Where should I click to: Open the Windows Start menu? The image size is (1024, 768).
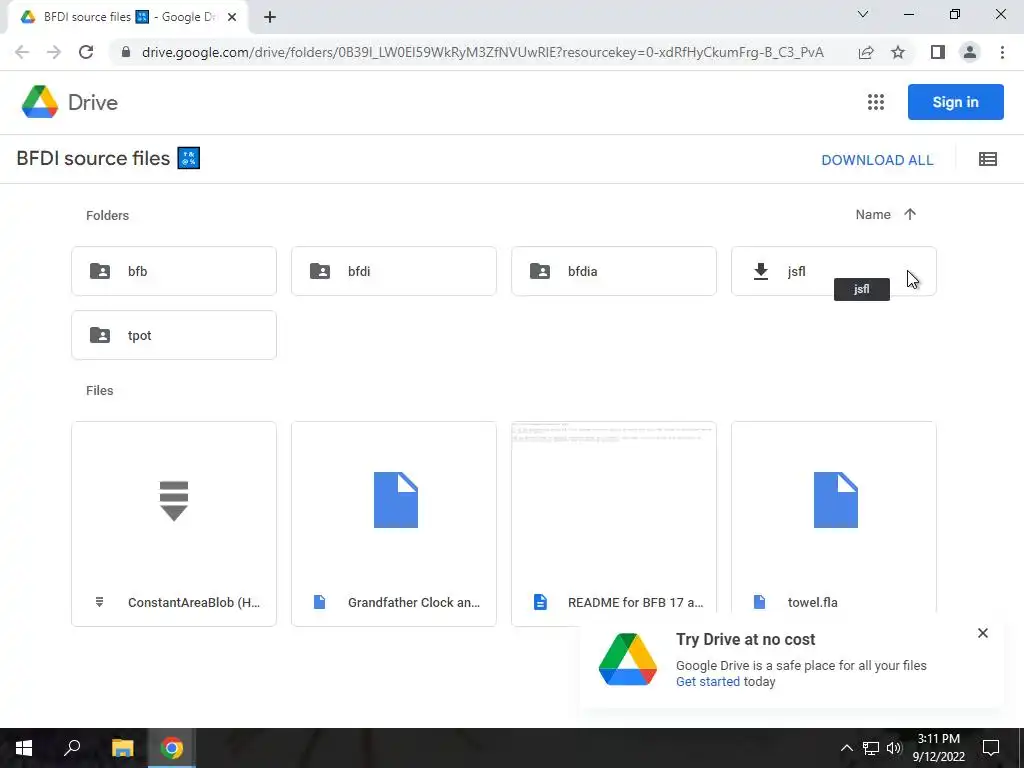(24, 748)
